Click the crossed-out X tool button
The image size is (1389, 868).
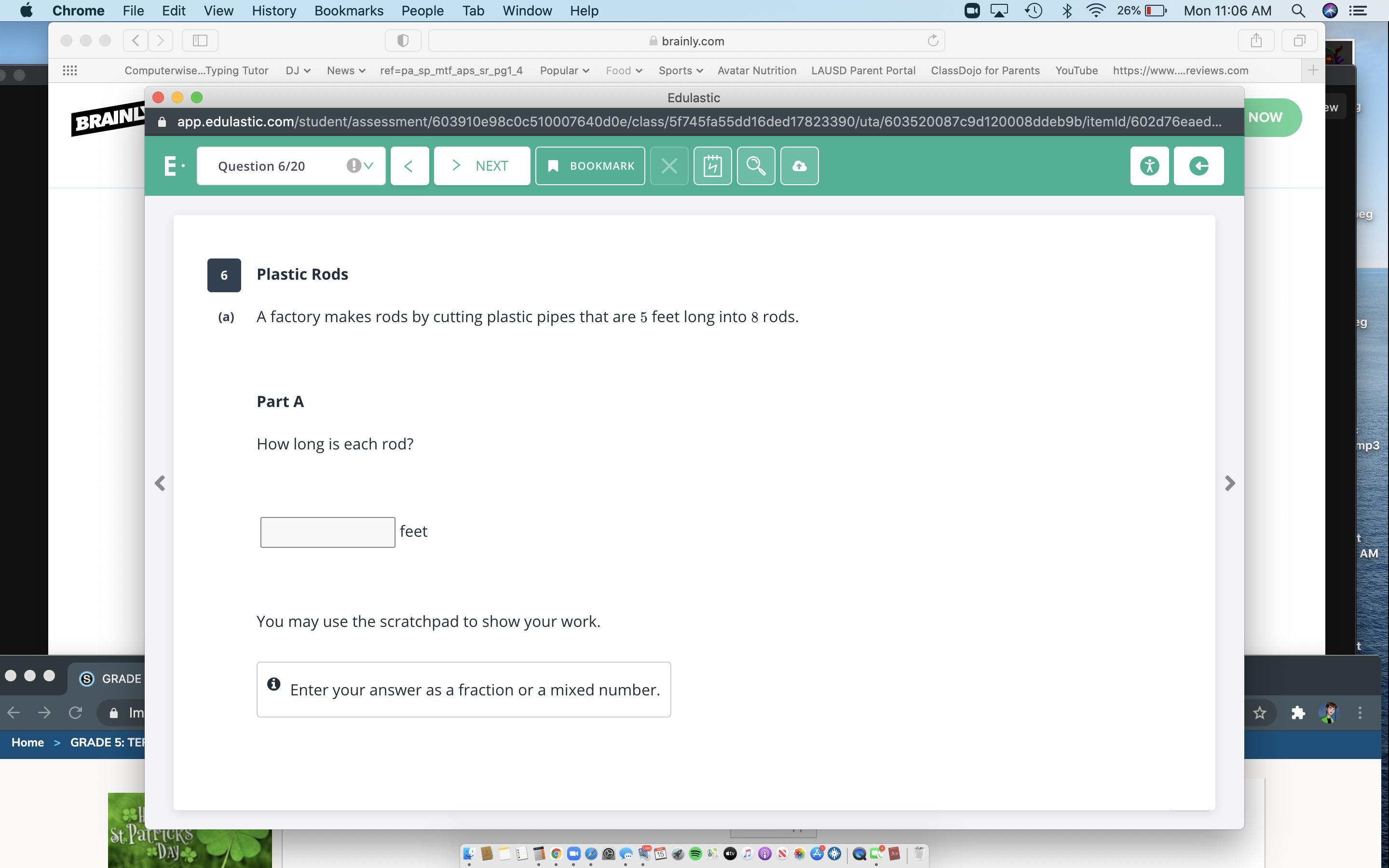pos(668,166)
